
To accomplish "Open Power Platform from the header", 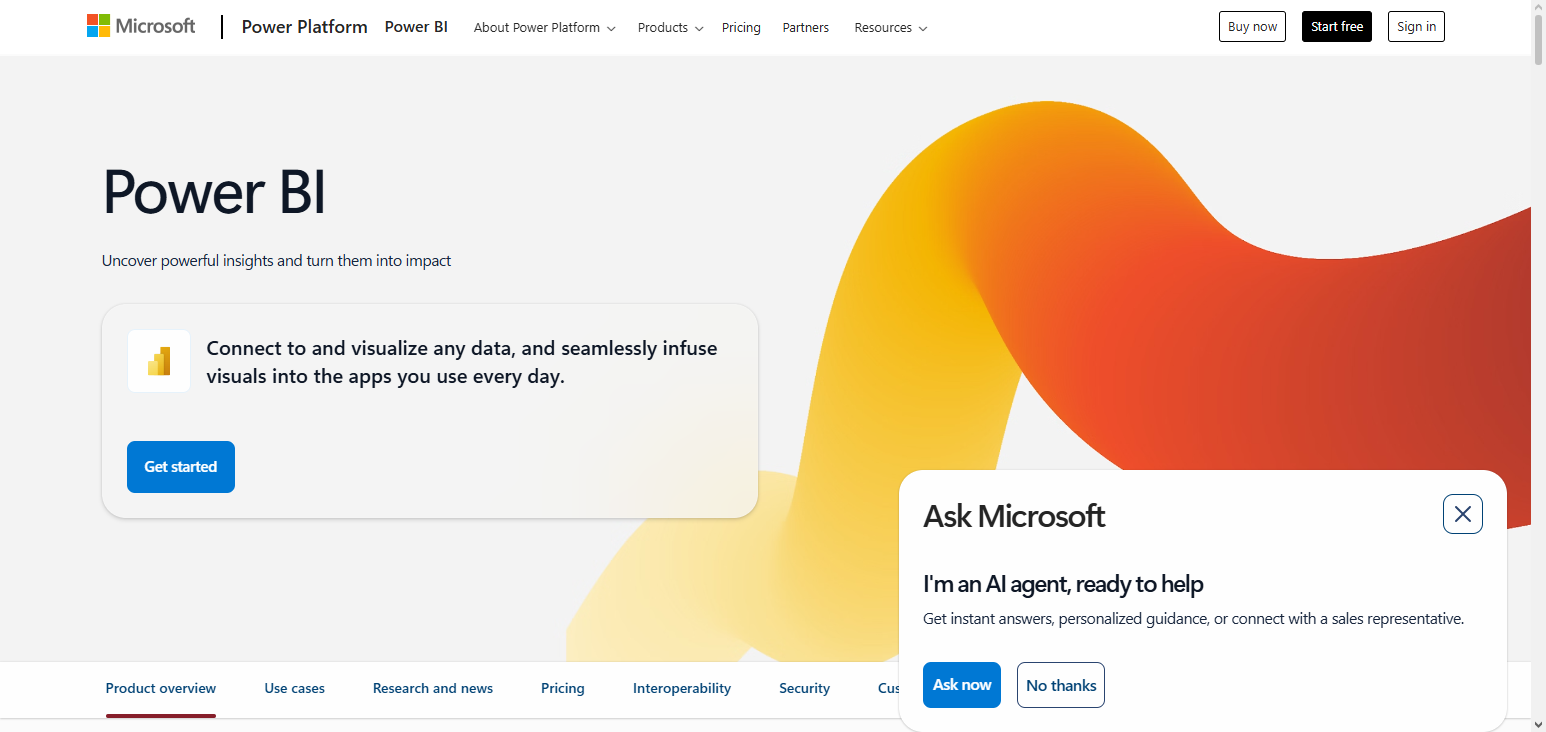I will (304, 26).
